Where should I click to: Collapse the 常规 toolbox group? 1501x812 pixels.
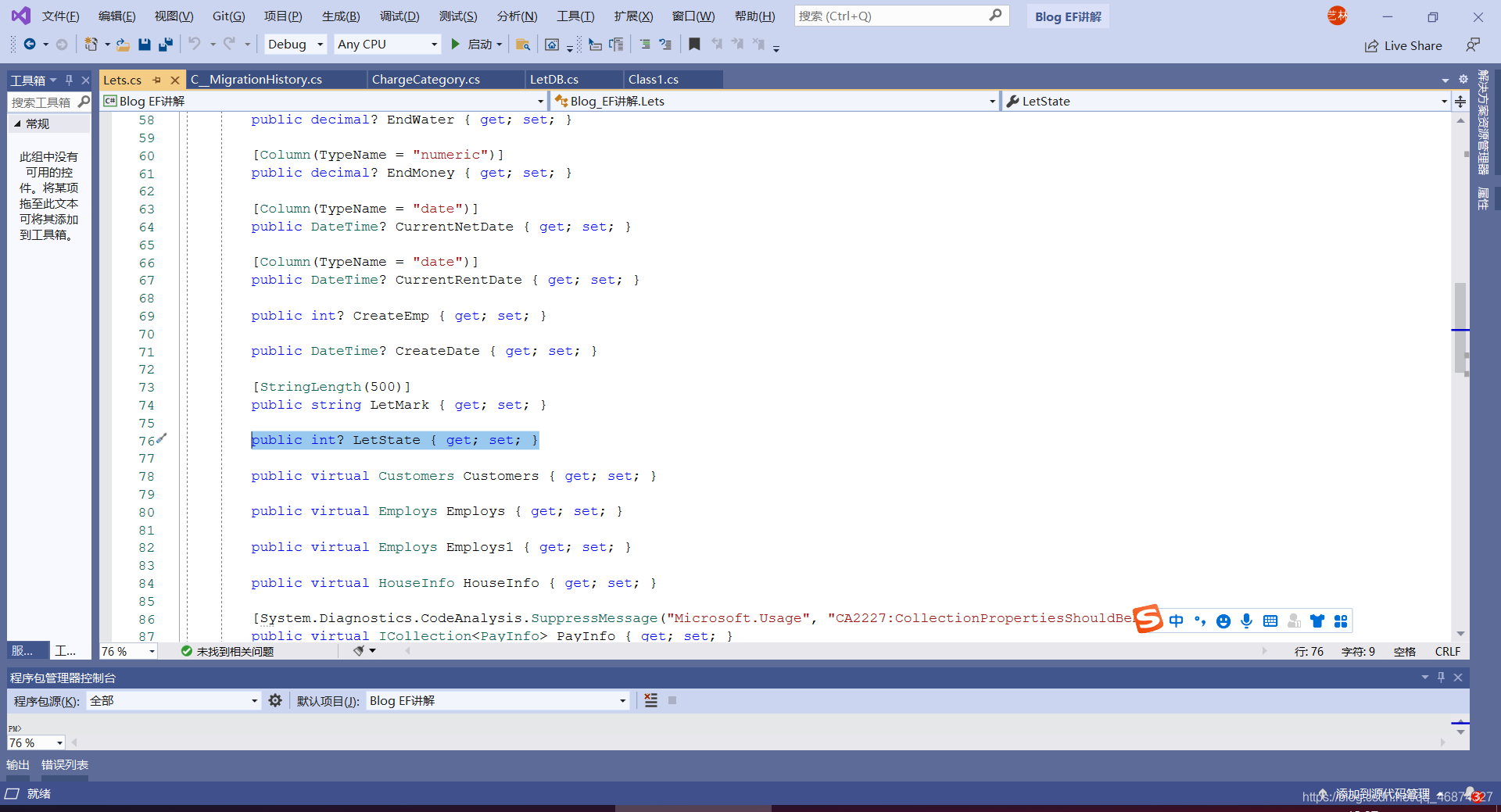(18, 123)
